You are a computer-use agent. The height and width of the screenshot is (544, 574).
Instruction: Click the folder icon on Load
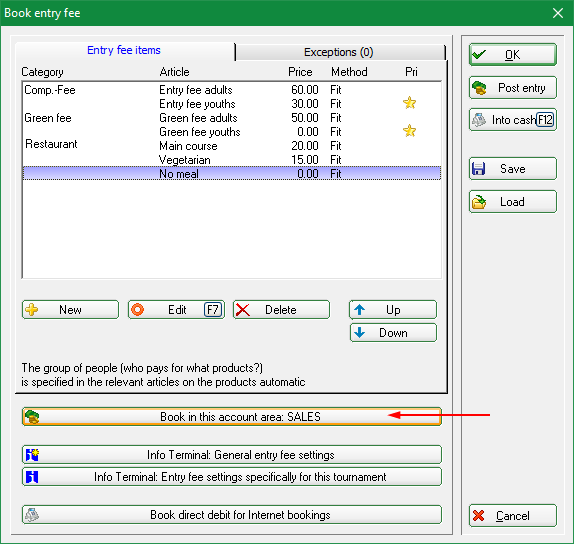[x=479, y=202]
